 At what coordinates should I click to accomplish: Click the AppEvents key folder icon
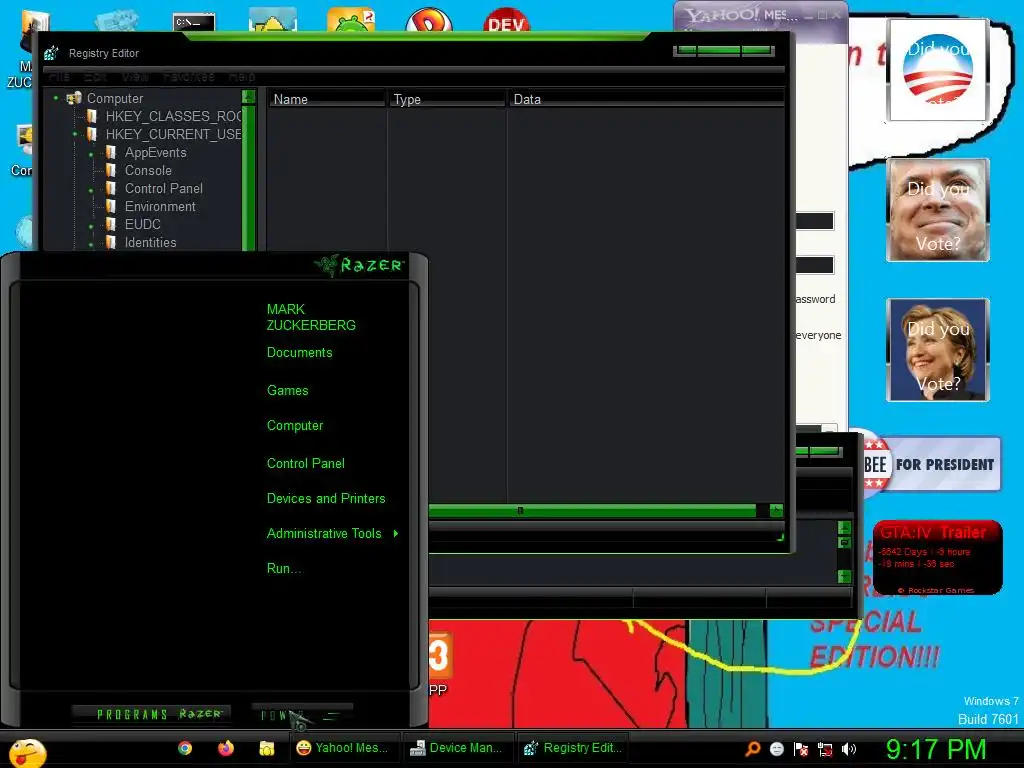click(x=111, y=152)
